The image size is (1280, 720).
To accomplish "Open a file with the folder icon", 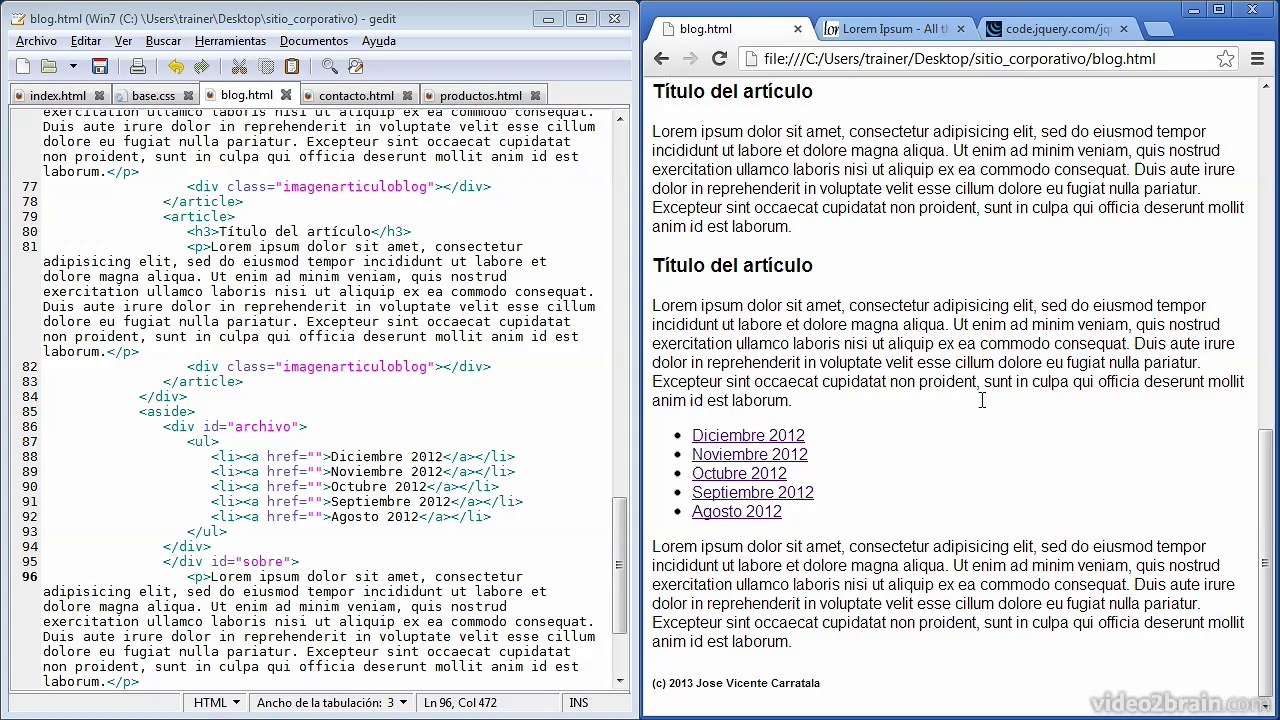I will click(48, 67).
